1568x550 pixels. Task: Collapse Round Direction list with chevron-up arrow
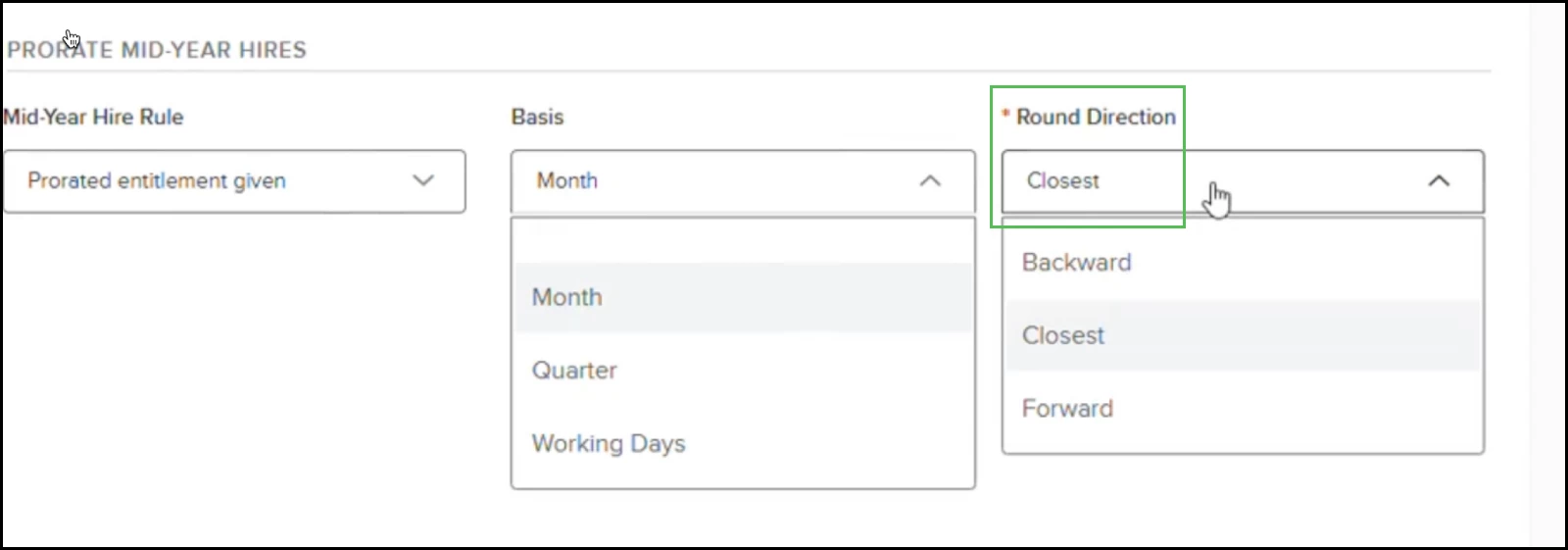click(x=1439, y=180)
